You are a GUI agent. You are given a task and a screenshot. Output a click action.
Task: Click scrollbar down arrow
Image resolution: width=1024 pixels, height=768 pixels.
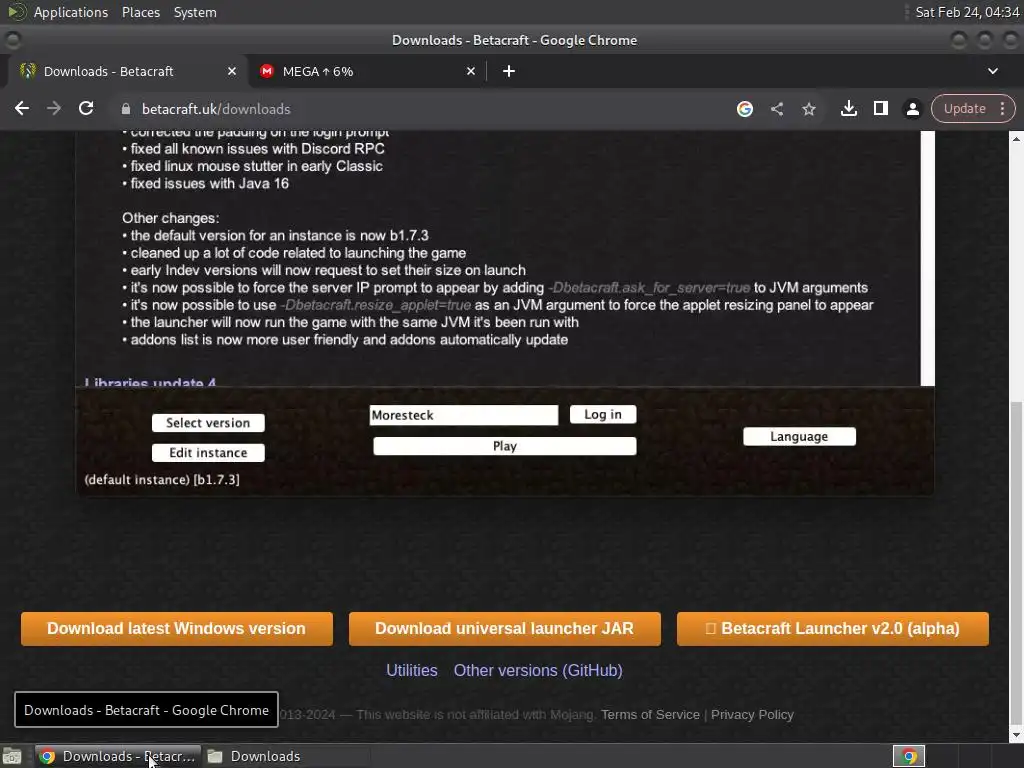1016,735
